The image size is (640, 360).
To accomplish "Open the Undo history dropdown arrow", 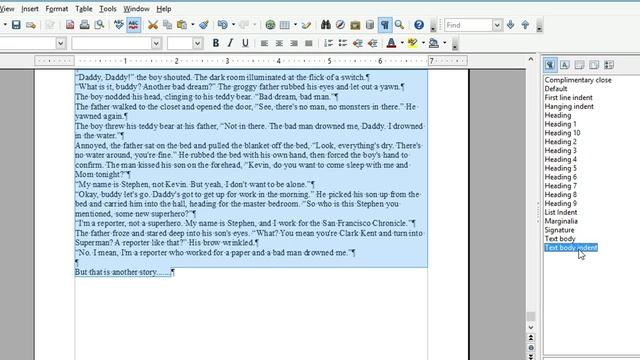I will tap(233, 25).
